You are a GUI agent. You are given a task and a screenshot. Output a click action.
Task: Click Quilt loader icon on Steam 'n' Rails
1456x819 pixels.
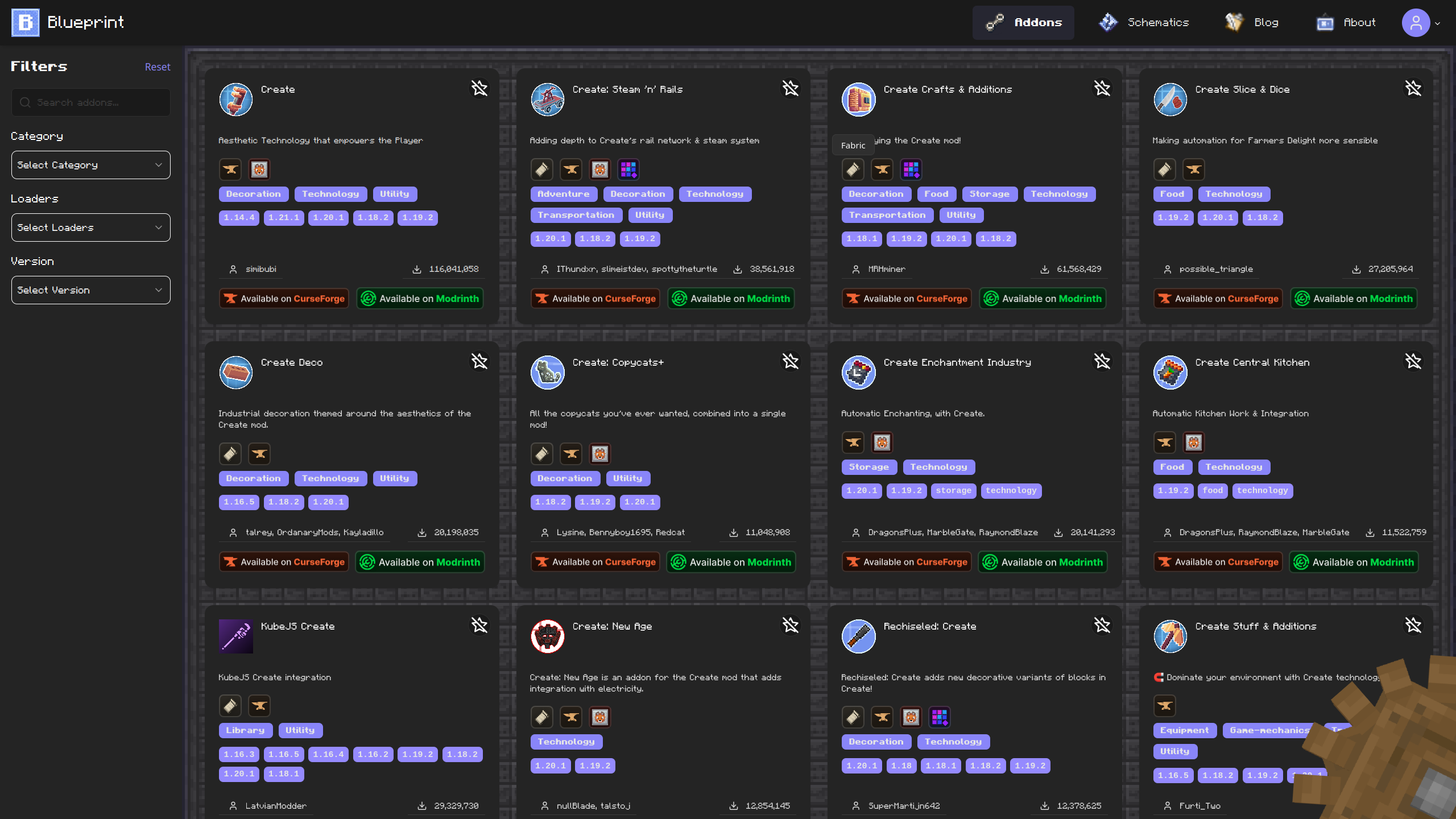pos(628,169)
